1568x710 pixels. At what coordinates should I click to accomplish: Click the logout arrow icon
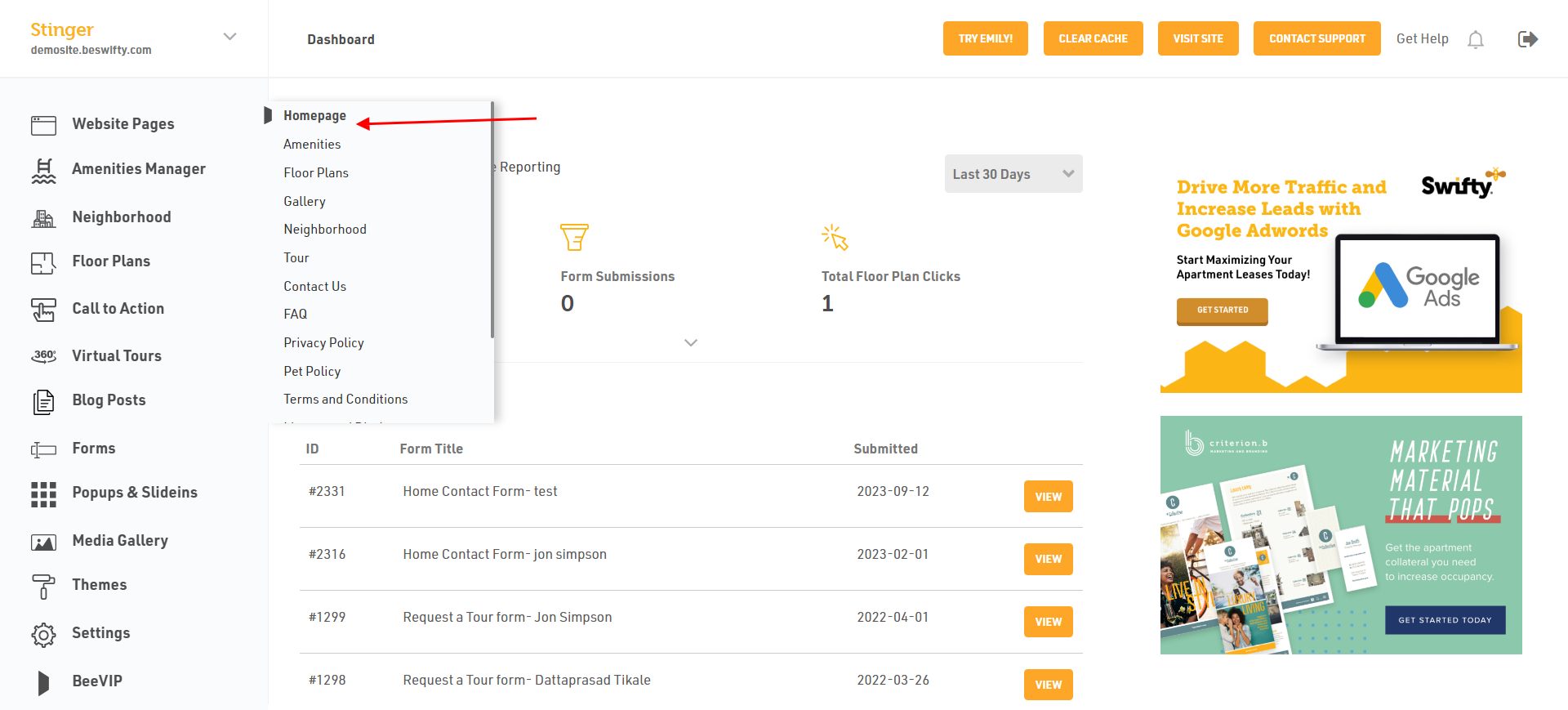[1527, 39]
